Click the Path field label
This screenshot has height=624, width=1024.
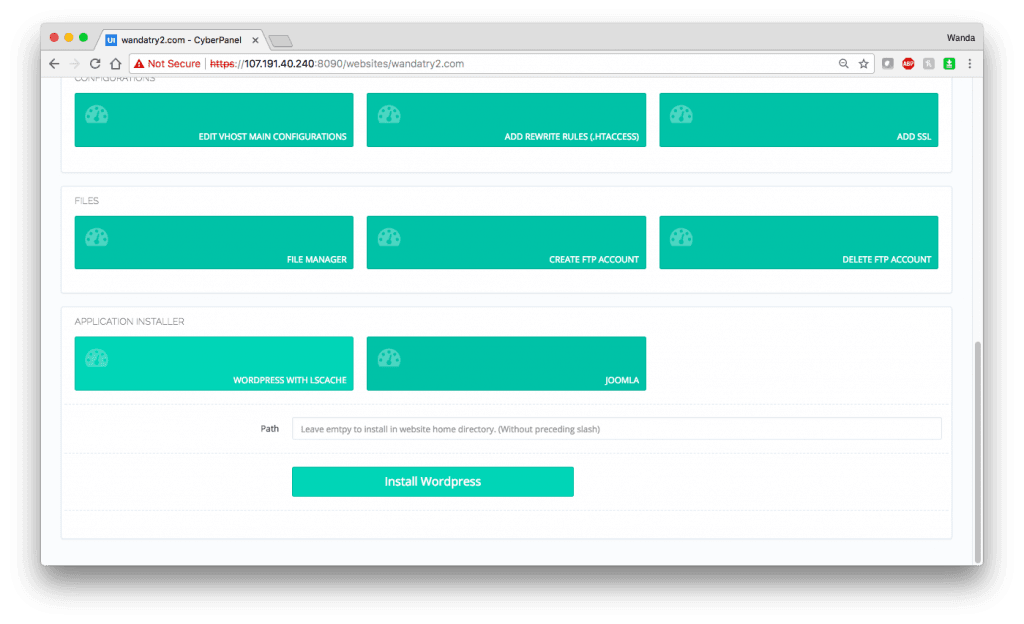[270, 428]
